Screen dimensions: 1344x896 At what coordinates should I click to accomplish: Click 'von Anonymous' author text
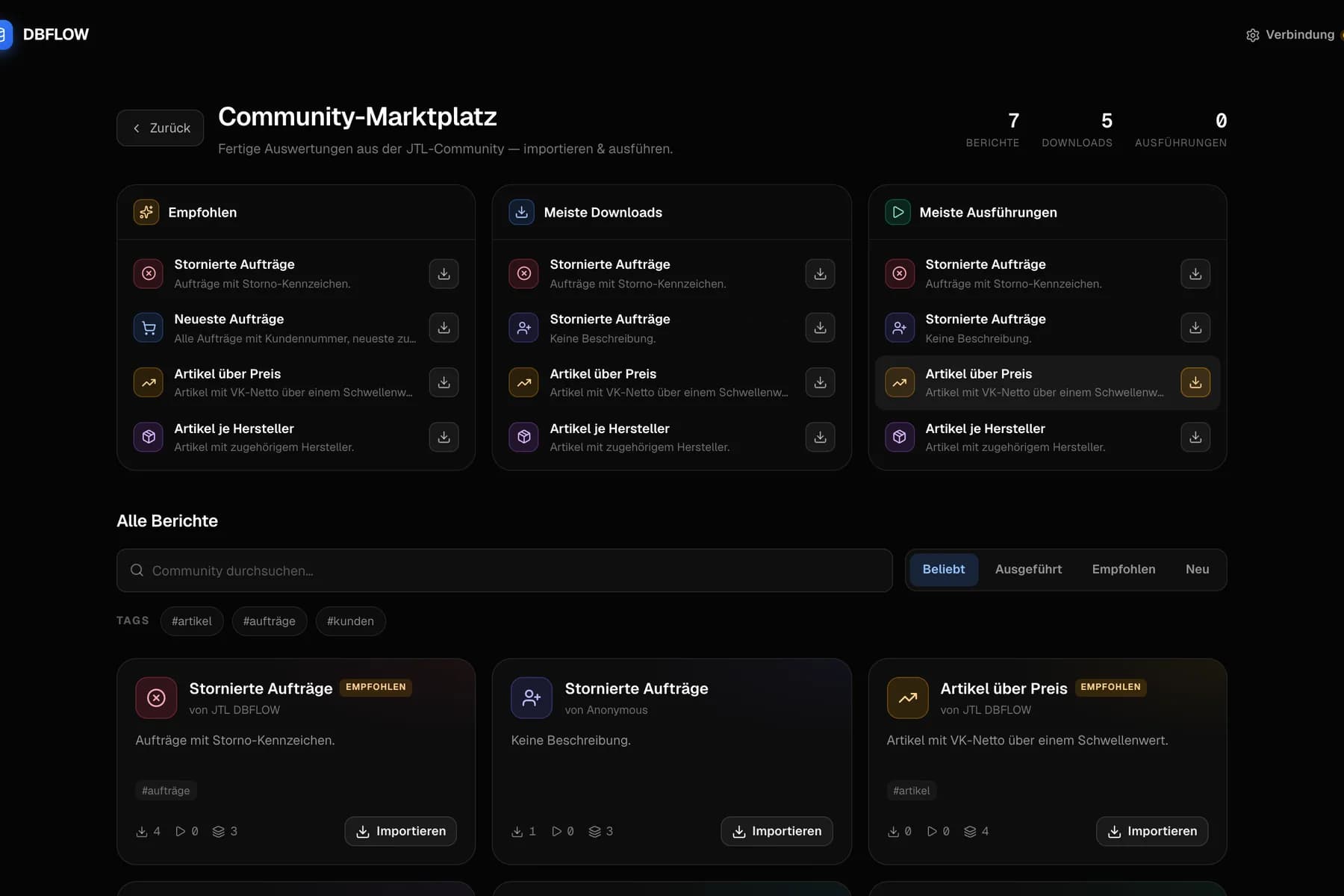pyautogui.click(x=606, y=710)
